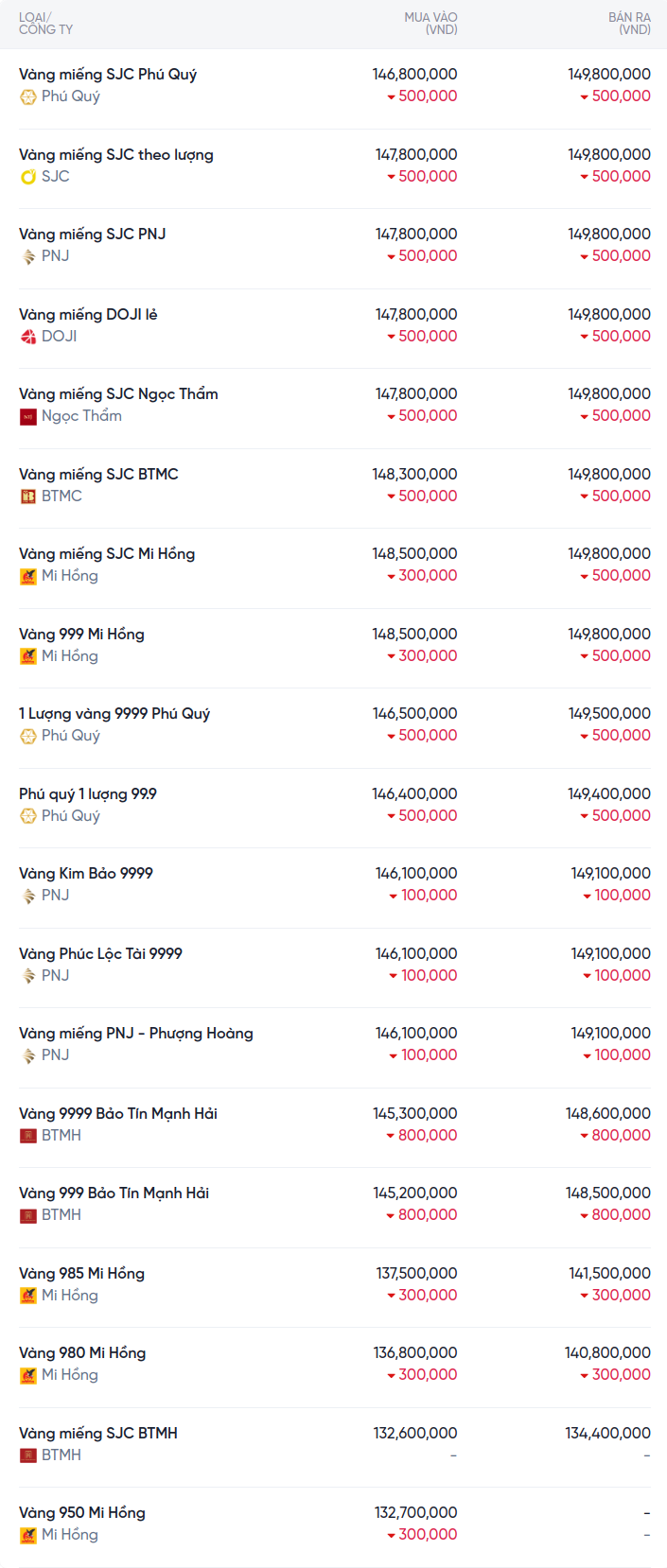The width and height of the screenshot is (667, 1568).
Task: Click buy price 137,500,000 for Vàng 985 Mi Hồng
Action: [x=416, y=1273]
